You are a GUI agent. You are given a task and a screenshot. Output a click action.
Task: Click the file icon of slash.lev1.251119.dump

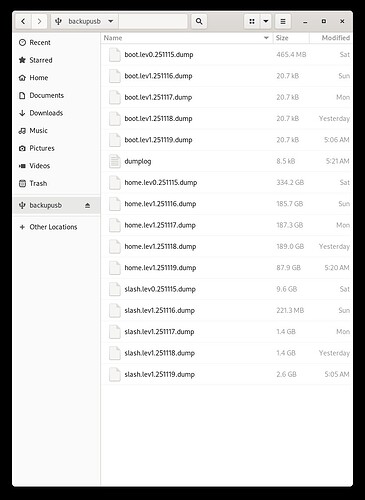(x=115, y=375)
